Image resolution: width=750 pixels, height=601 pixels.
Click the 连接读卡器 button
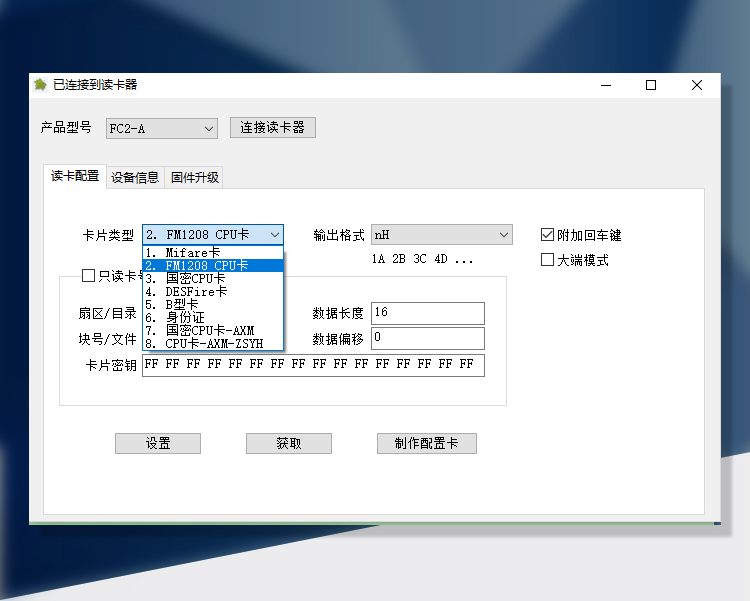[273, 127]
